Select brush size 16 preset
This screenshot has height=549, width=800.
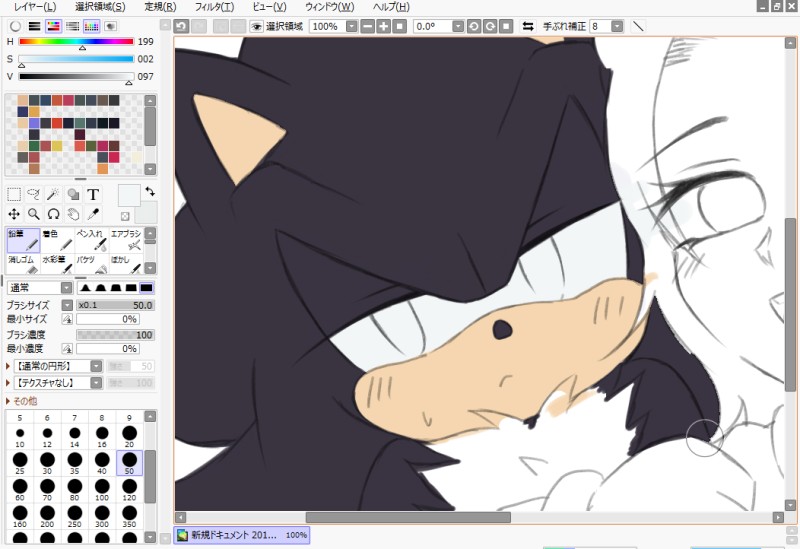(x=102, y=436)
